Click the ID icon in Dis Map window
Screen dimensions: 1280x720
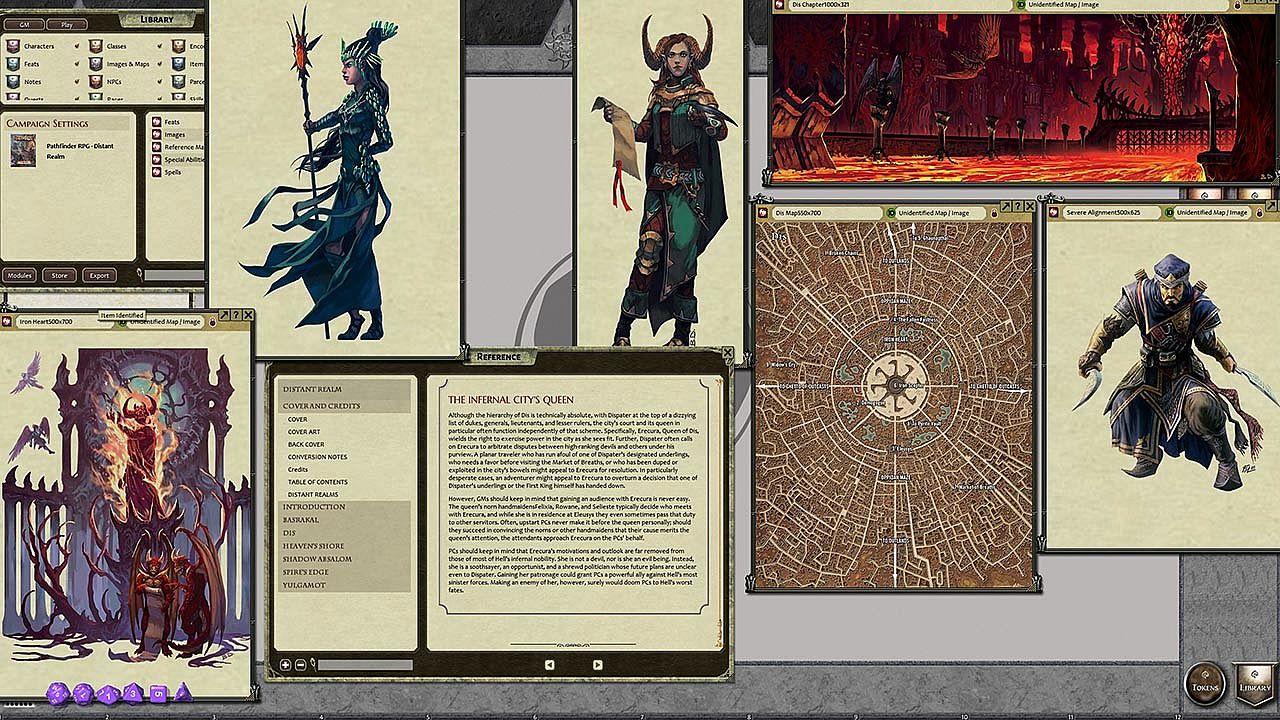pos(890,213)
